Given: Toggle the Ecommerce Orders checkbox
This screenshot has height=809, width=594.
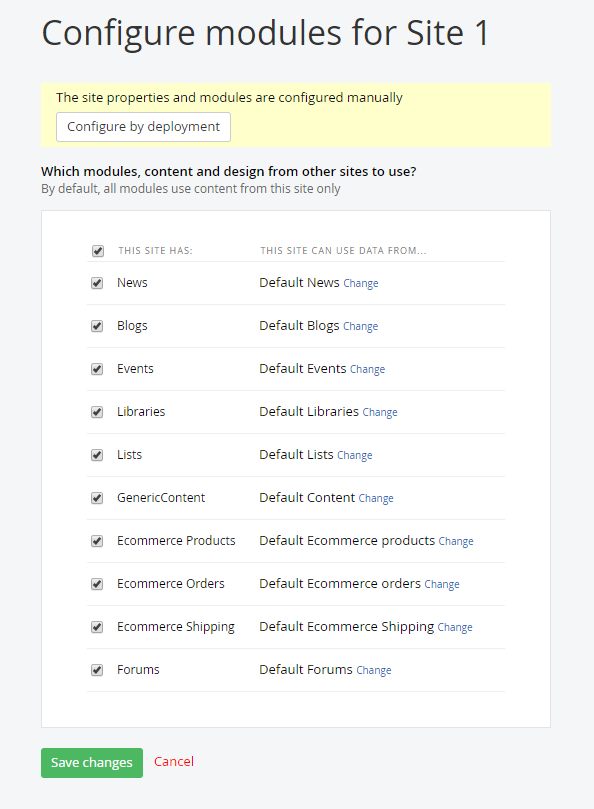Looking at the screenshot, I should pyautogui.click(x=97, y=584).
